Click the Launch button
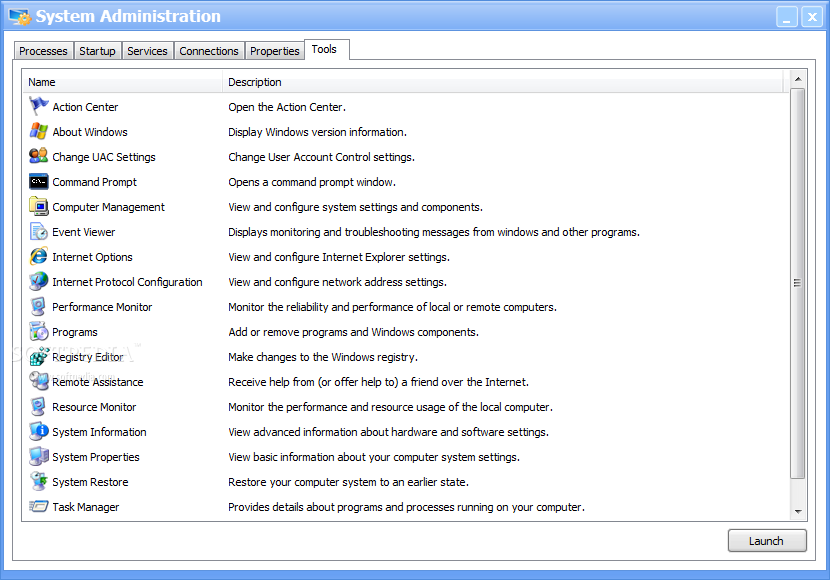 click(767, 541)
